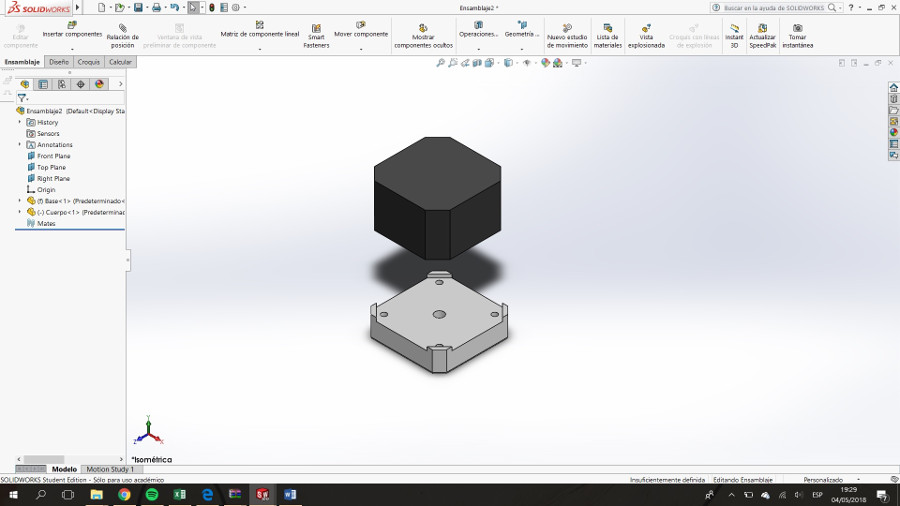This screenshot has height=506, width=900.
Task: Open the DimXpertManager crosshair tab
Action: (x=81, y=84)
